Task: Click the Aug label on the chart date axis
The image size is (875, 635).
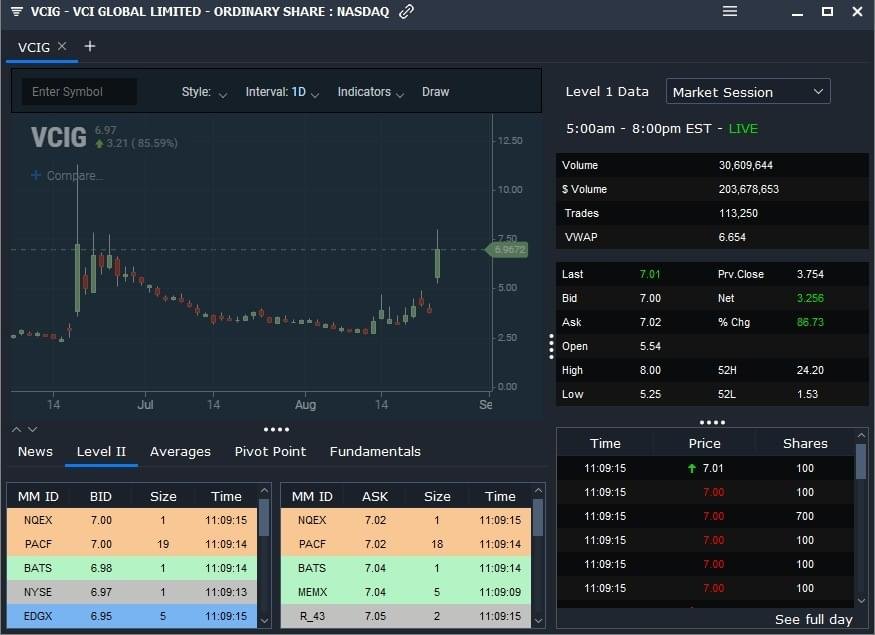Action: (x=305, y=405)
